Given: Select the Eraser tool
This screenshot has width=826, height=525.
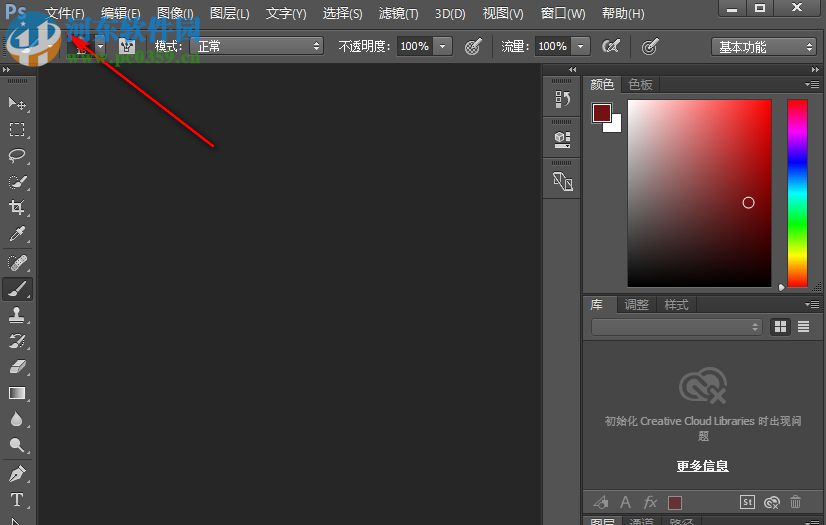Looking at the screenshot, I should 17,366.
